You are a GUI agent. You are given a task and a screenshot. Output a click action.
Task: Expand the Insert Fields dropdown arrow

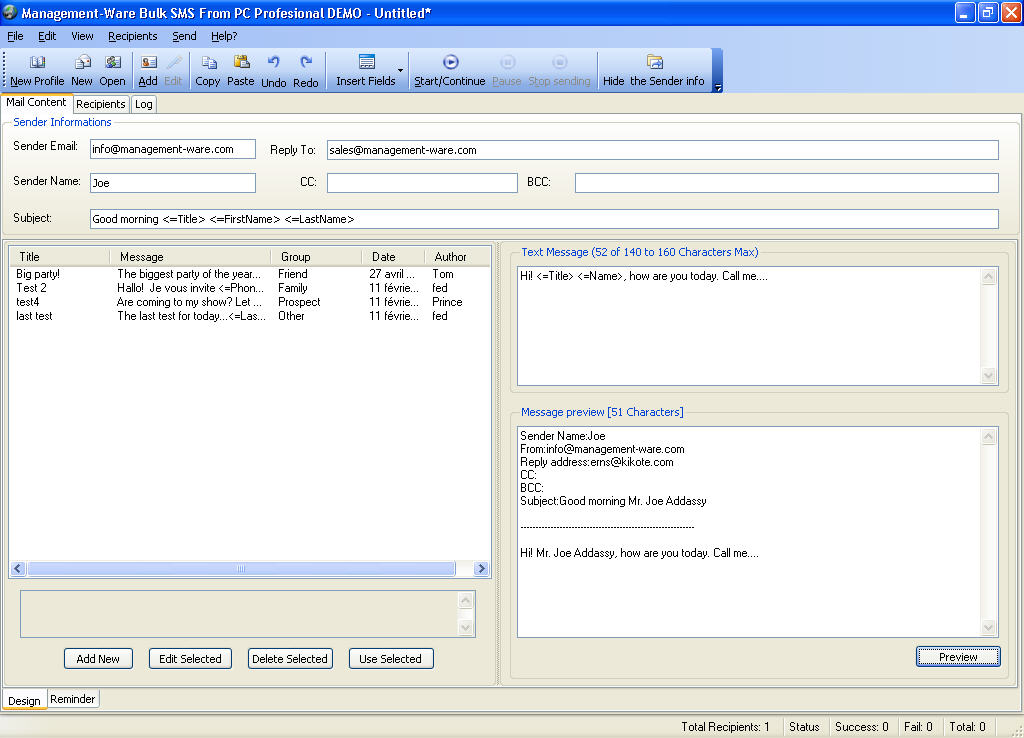coord(401,71)
